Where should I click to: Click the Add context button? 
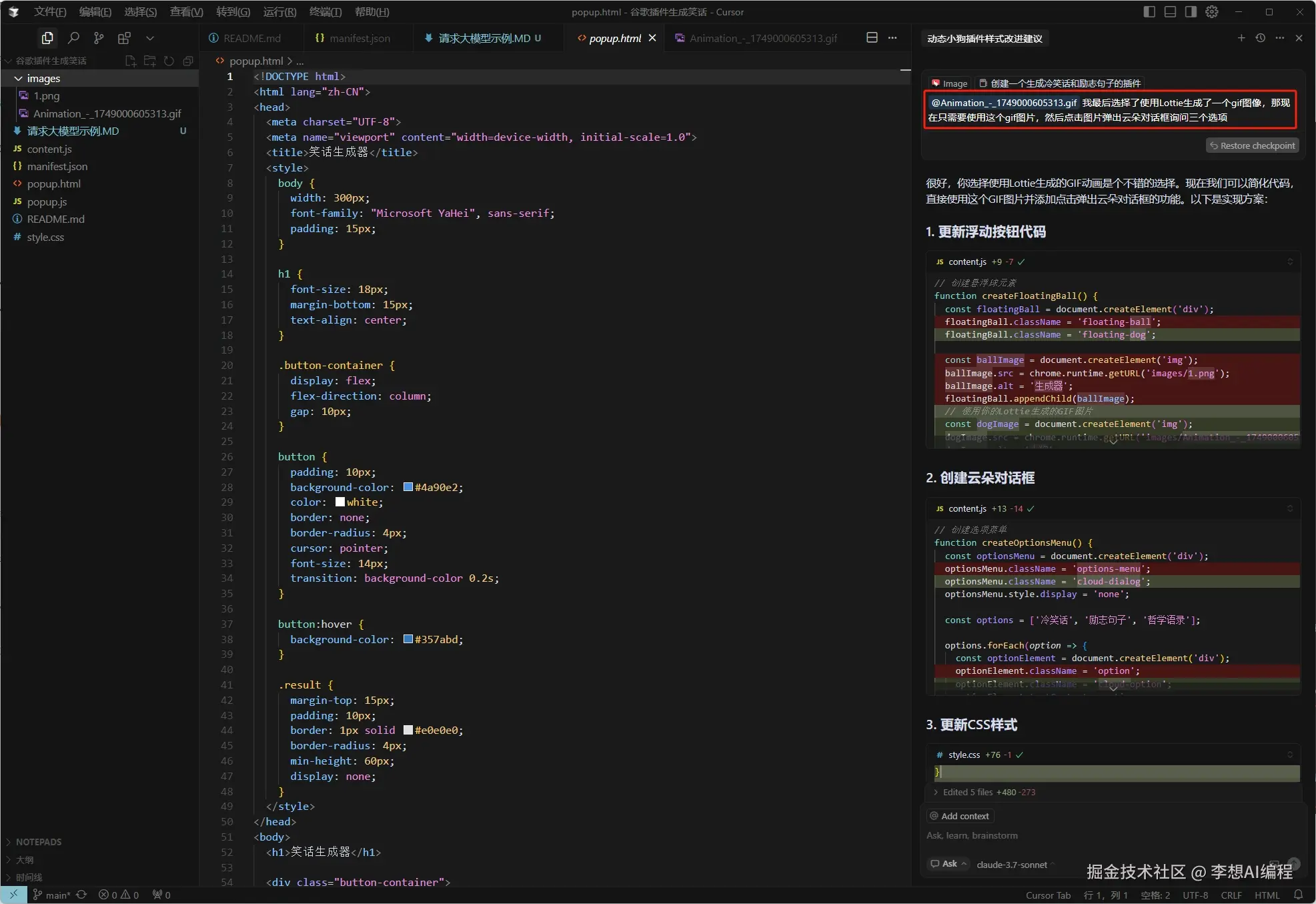pyautogui.click(x=960, y=816)
